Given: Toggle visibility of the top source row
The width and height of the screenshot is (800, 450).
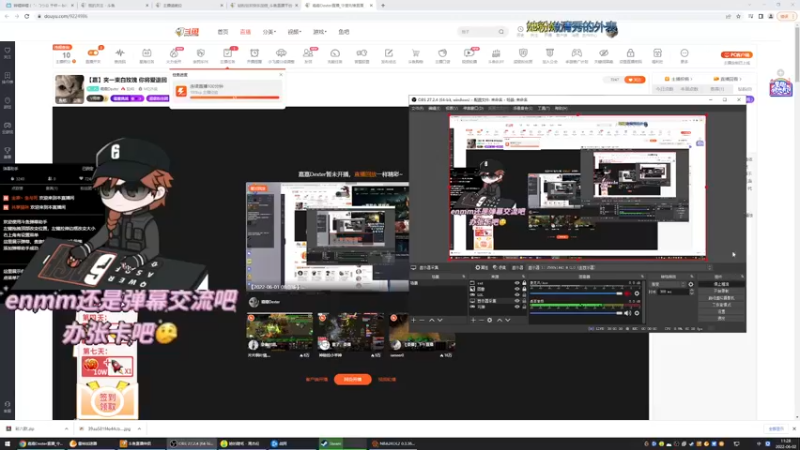Looking at the screenshot, I should [x=517, y=283].
